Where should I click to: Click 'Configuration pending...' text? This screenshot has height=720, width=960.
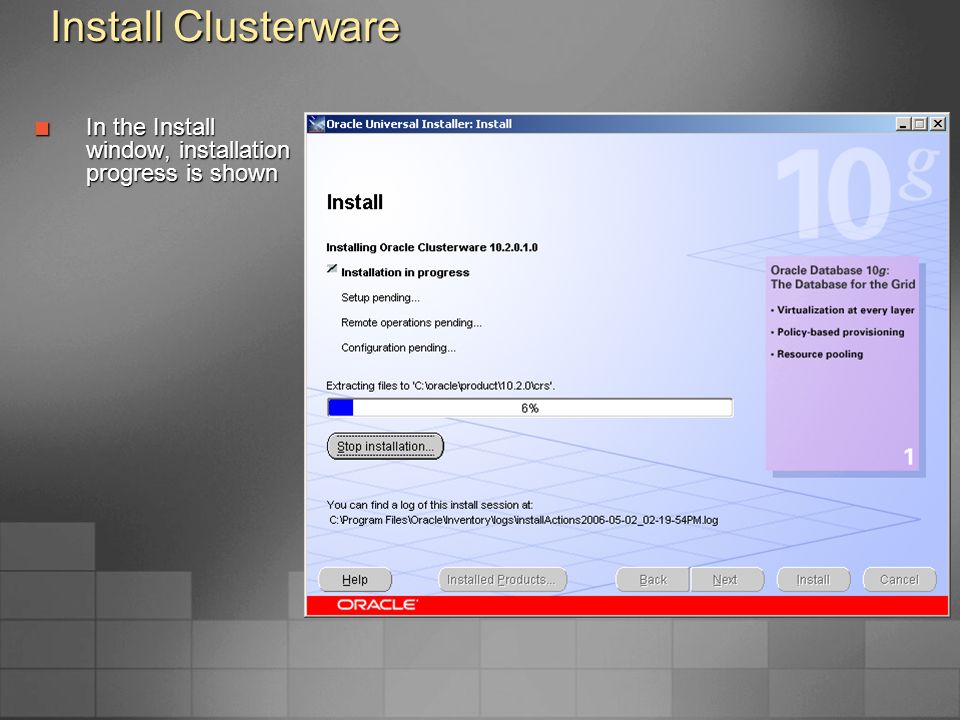coord(399,348)
